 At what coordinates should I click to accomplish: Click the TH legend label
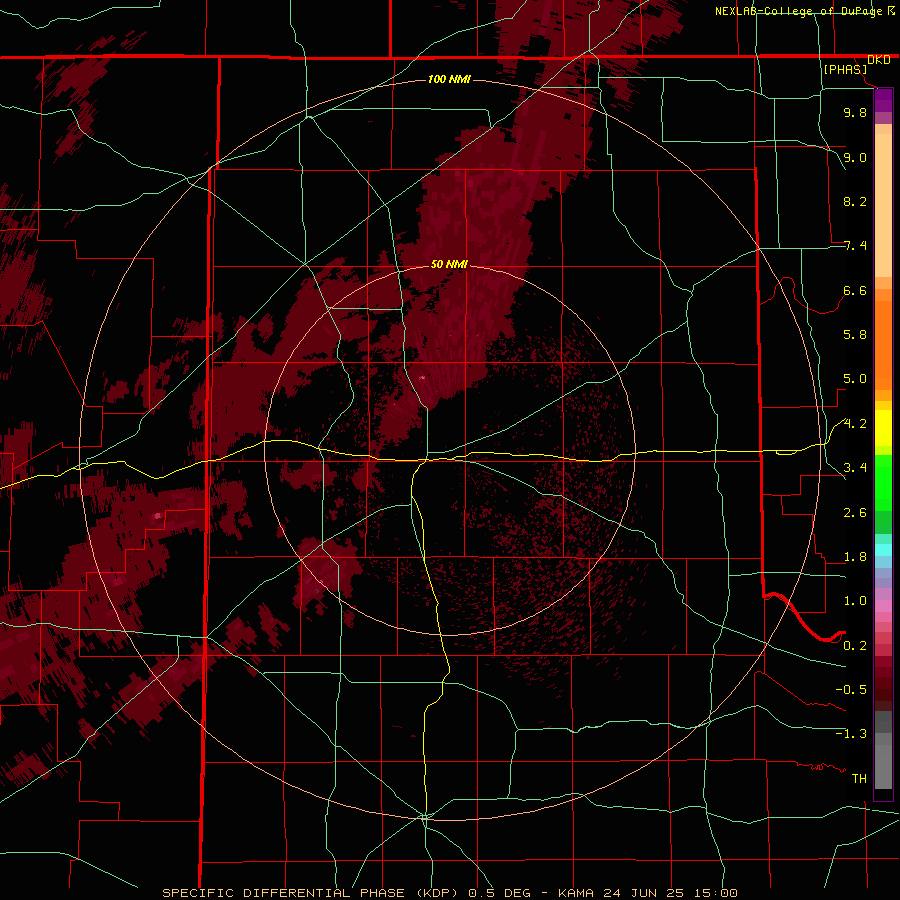pos(859,779)
